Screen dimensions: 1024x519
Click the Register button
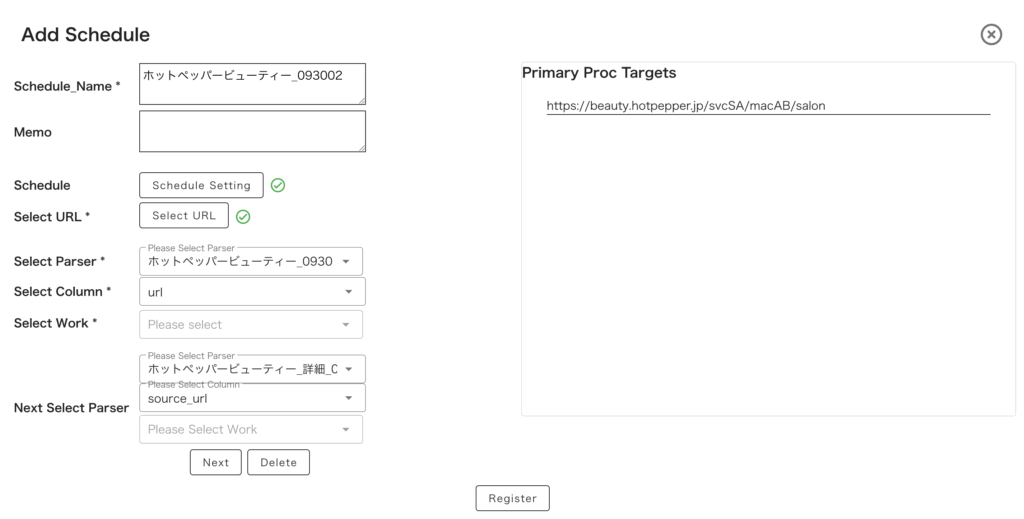pos(512,498)
